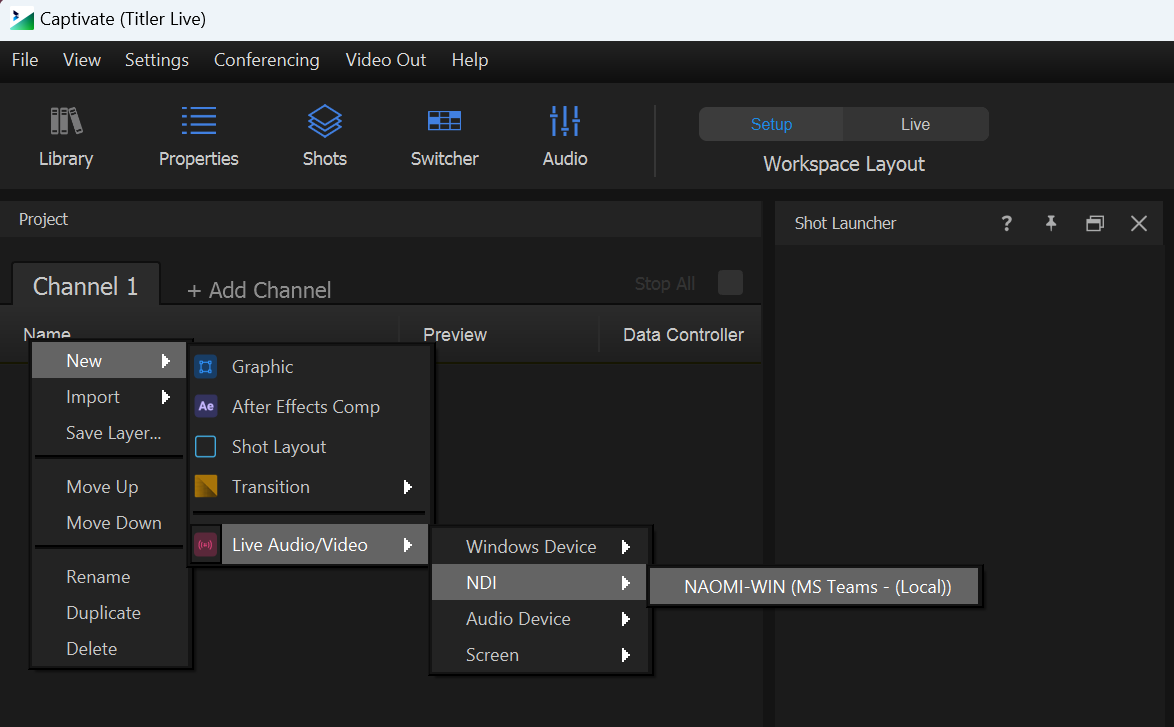
Task: Select NDI menu item
Action: coord(539,583)
